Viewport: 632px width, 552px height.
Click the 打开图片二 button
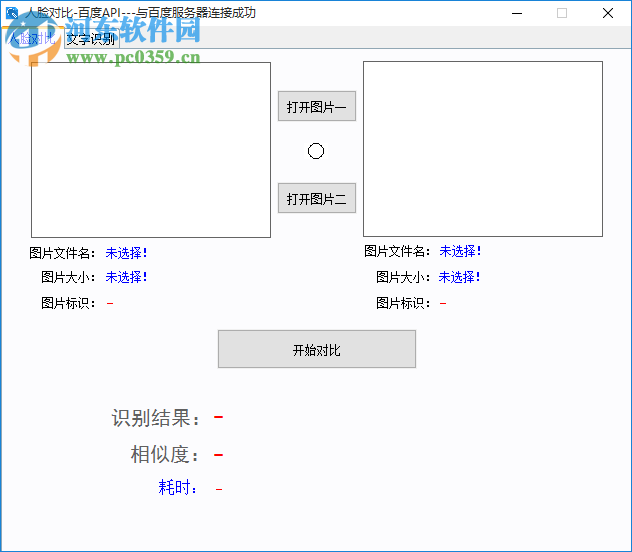pyautogui.click(x=317, y=198)
